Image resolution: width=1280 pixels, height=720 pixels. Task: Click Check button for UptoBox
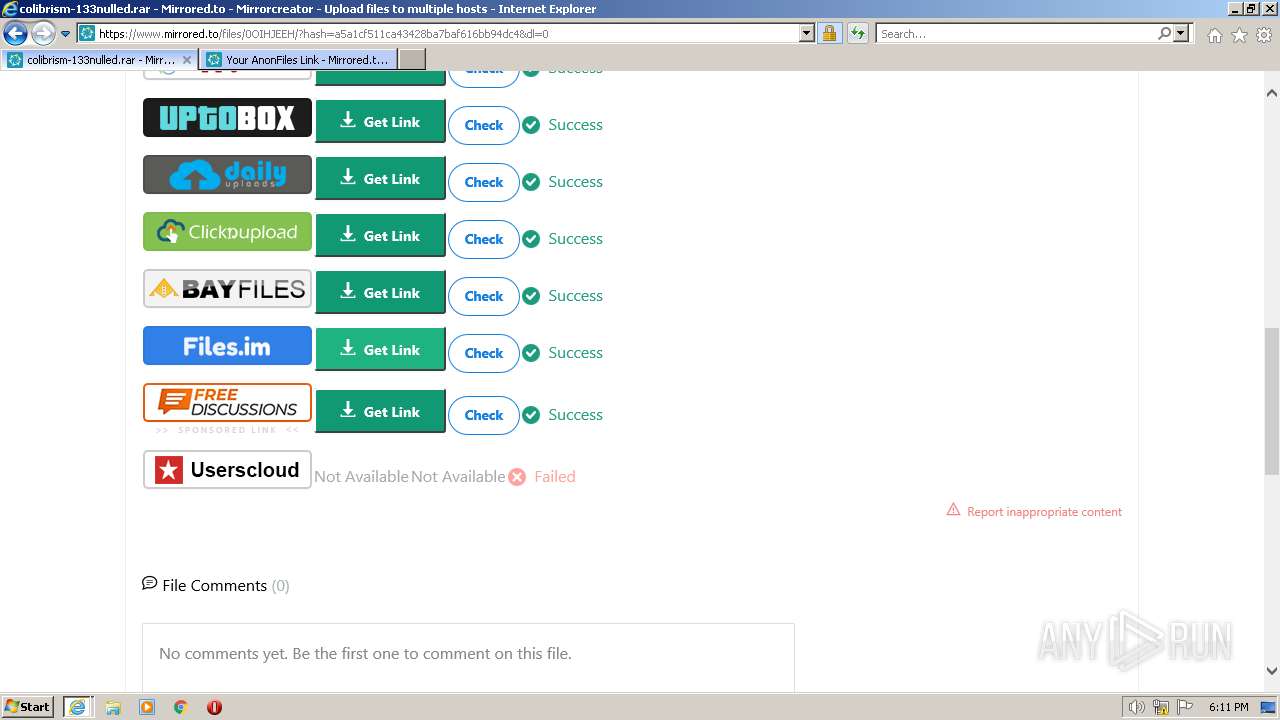pos(484,125)
